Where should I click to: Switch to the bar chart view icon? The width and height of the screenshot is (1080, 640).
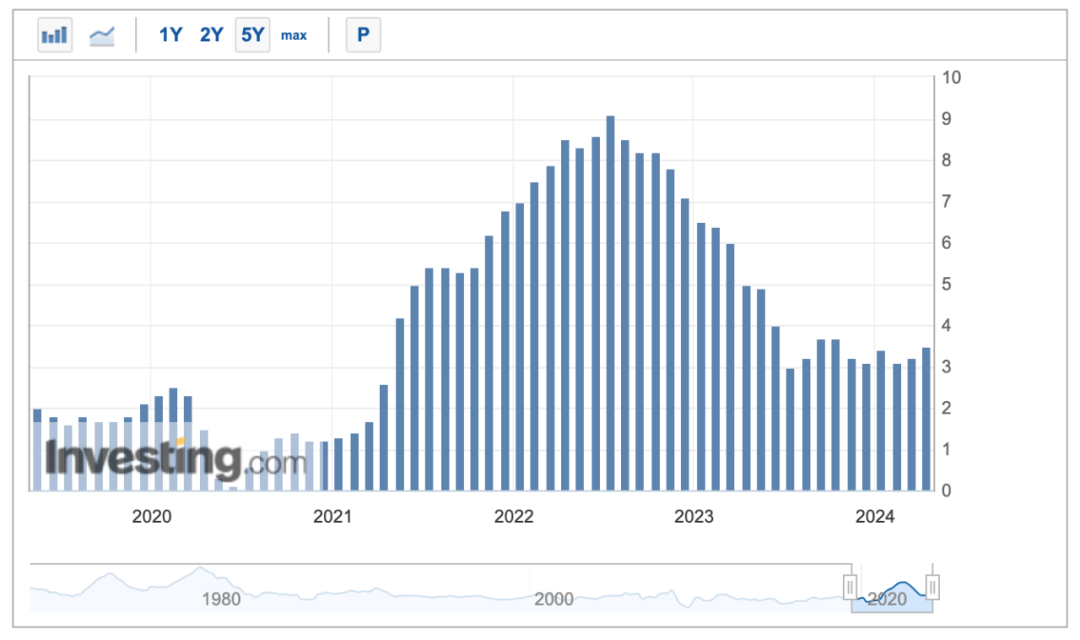[x=55, y=35]
